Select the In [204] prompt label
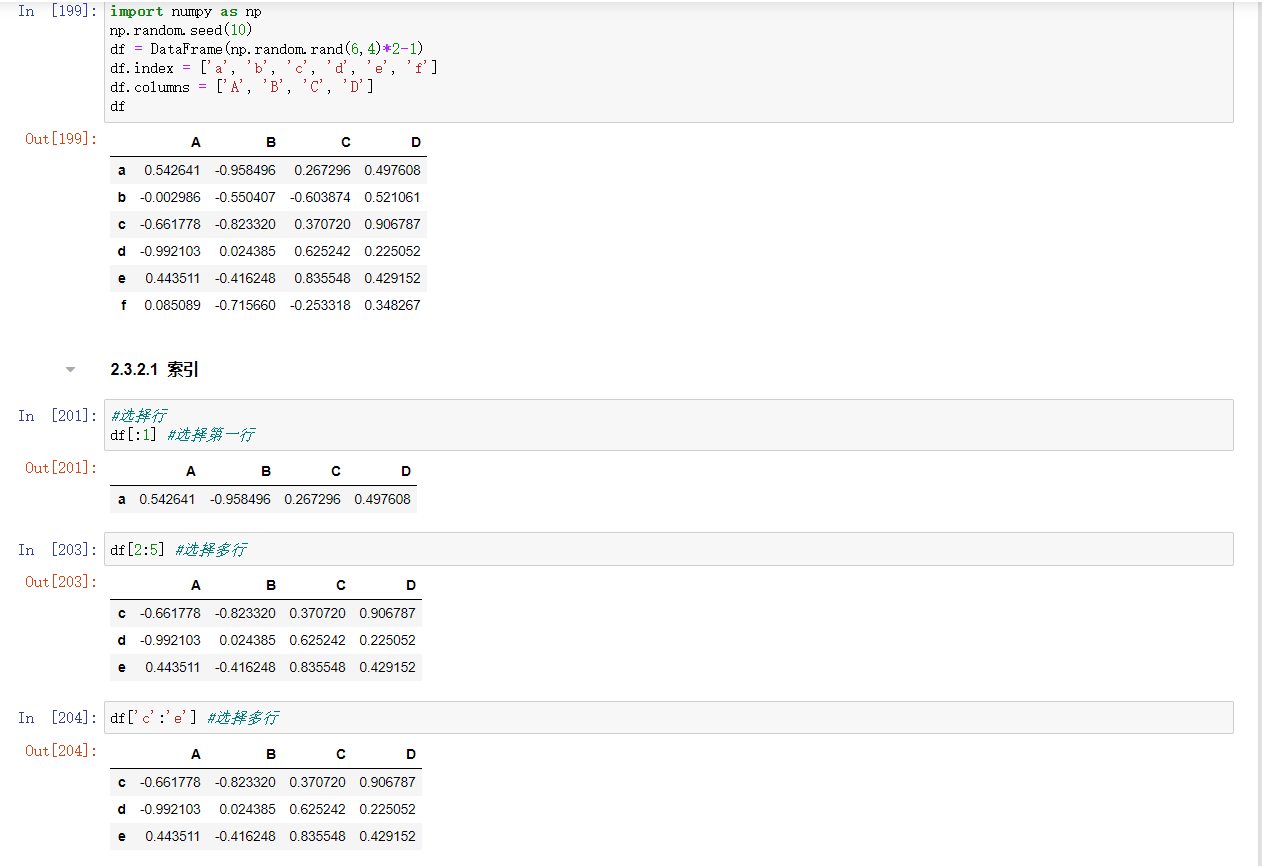The width and height of the screenshot is (1262, 866). (58, 718)
